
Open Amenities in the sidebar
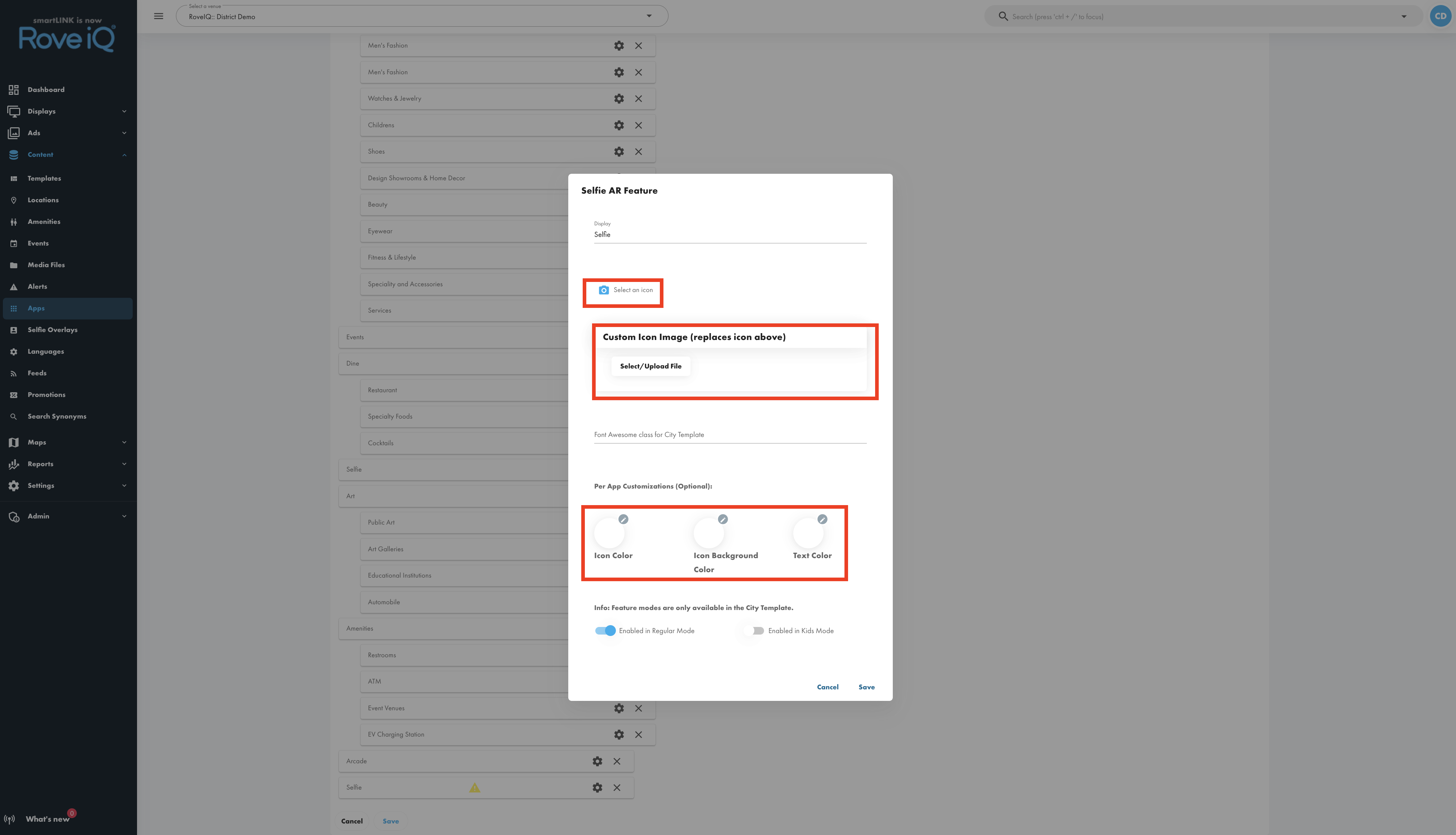pyautogui.click(x=68, y=222)
